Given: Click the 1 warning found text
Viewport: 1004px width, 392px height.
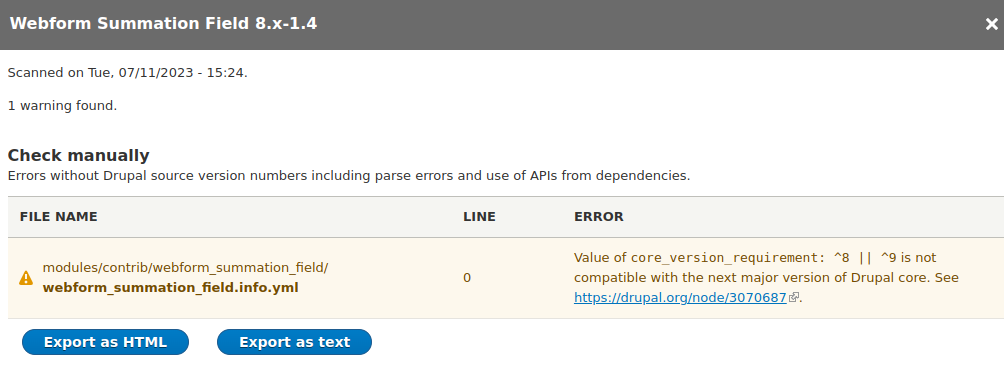Looking at the screenshot, I should tap(62, 105).
